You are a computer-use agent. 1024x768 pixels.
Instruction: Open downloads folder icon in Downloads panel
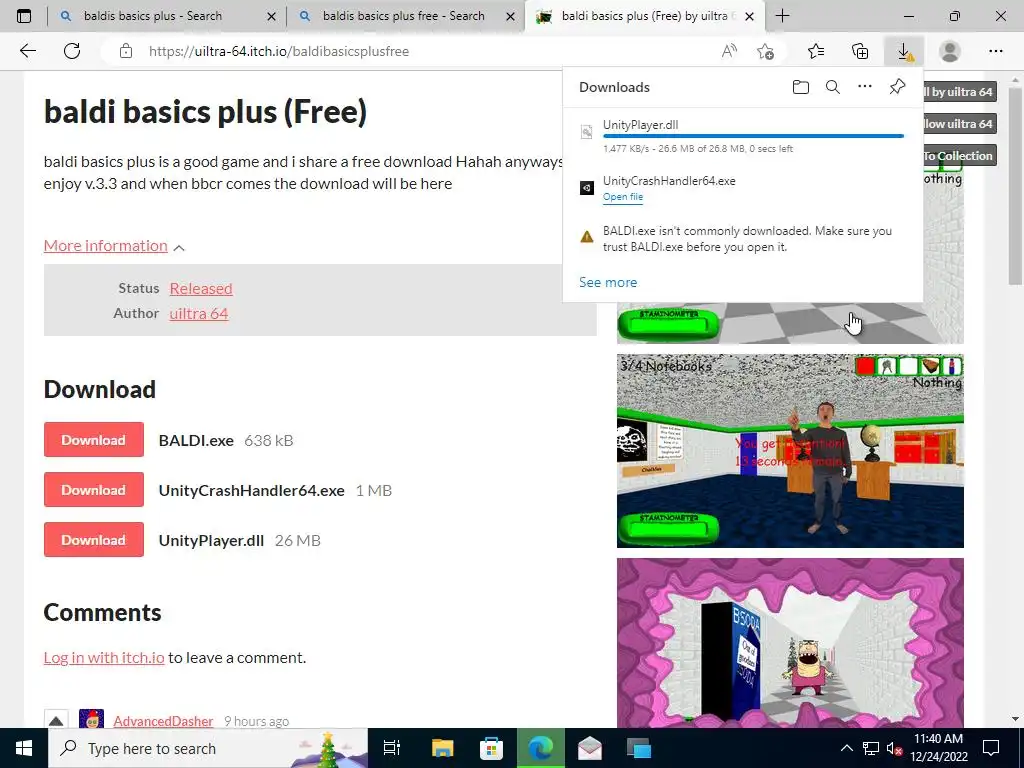pyautogui.click(x=801, y=87)
